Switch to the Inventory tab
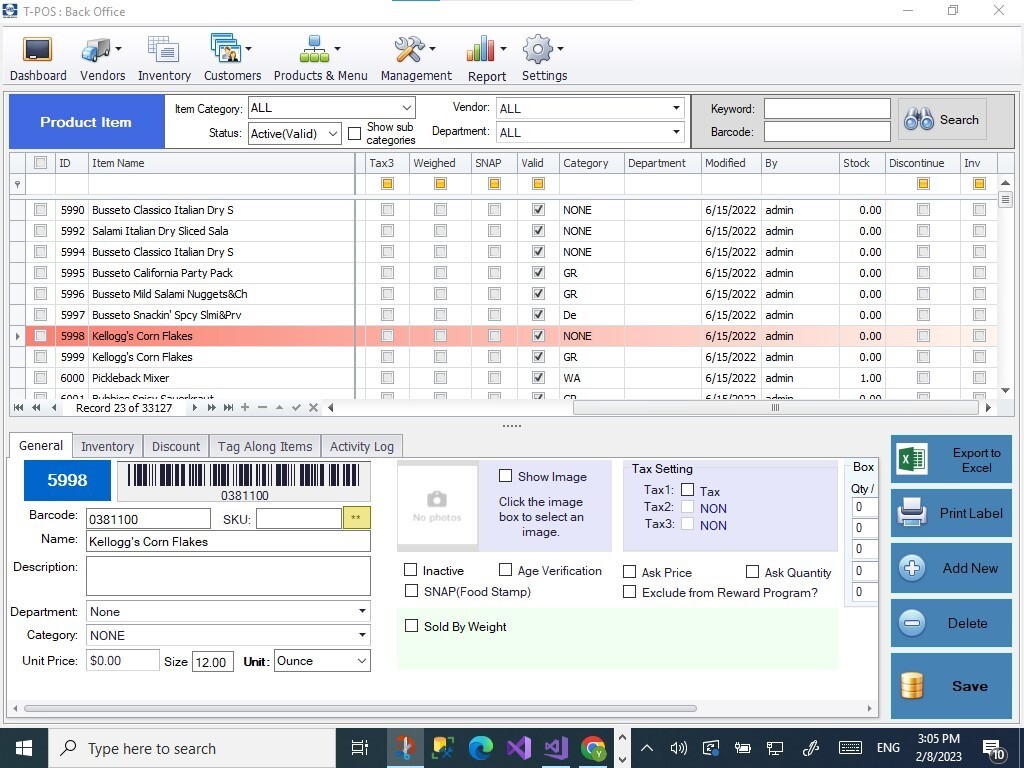1024x768 pixels. 107,447
